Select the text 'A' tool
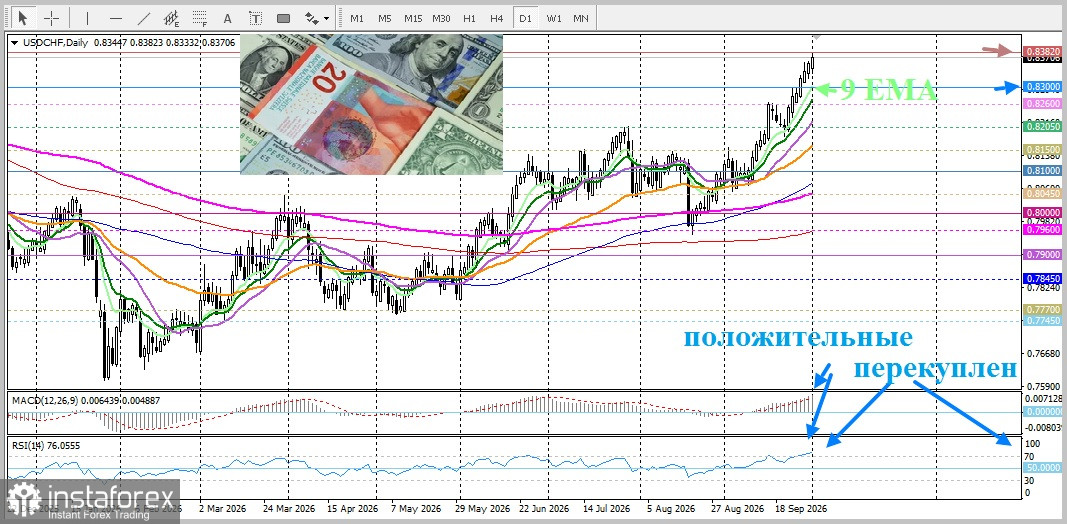Screen dimensions: 1067x524 click(x=227, y=18)
